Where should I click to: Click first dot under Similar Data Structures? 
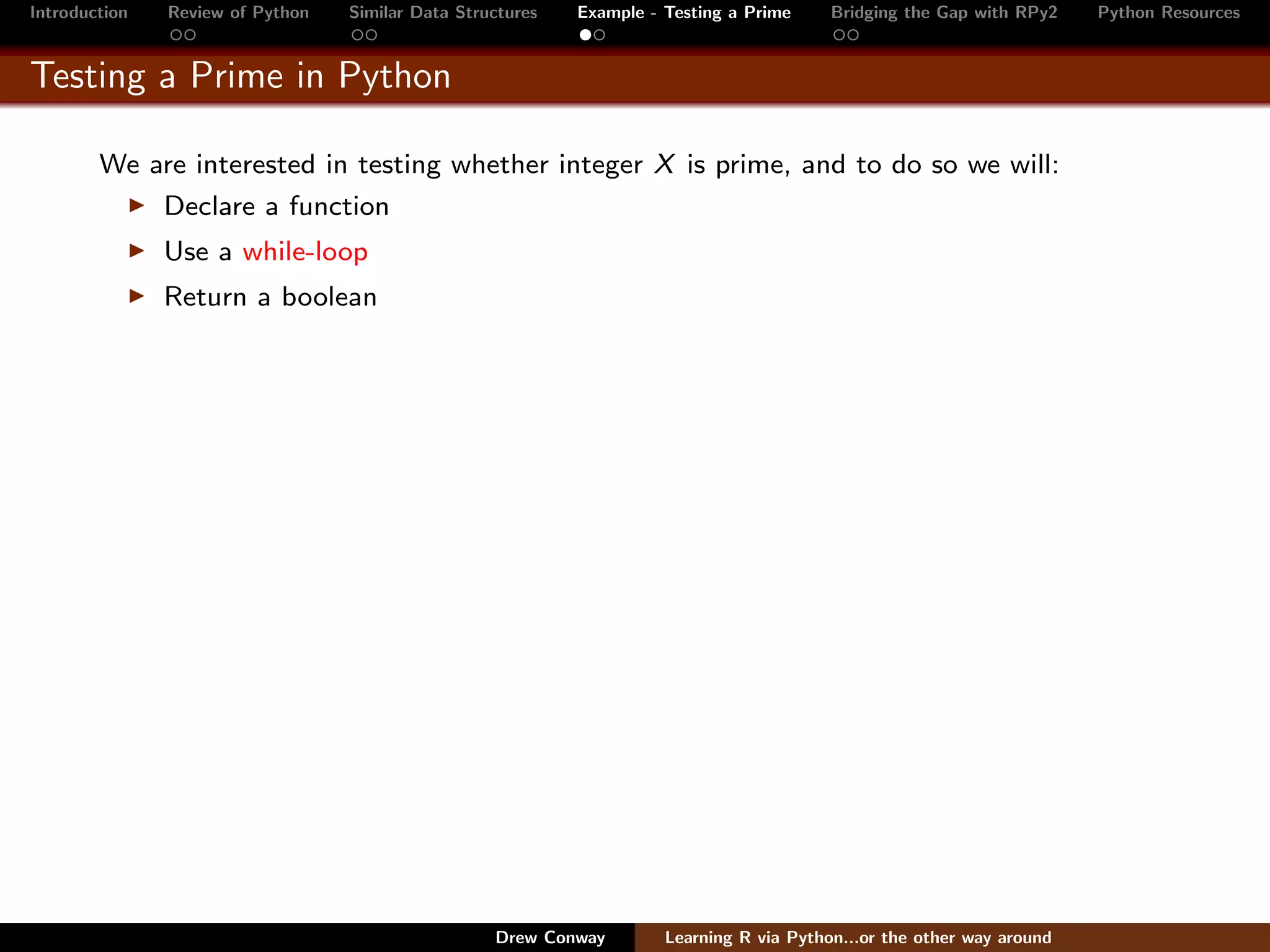pyautogui.click(x=357, y=35)
